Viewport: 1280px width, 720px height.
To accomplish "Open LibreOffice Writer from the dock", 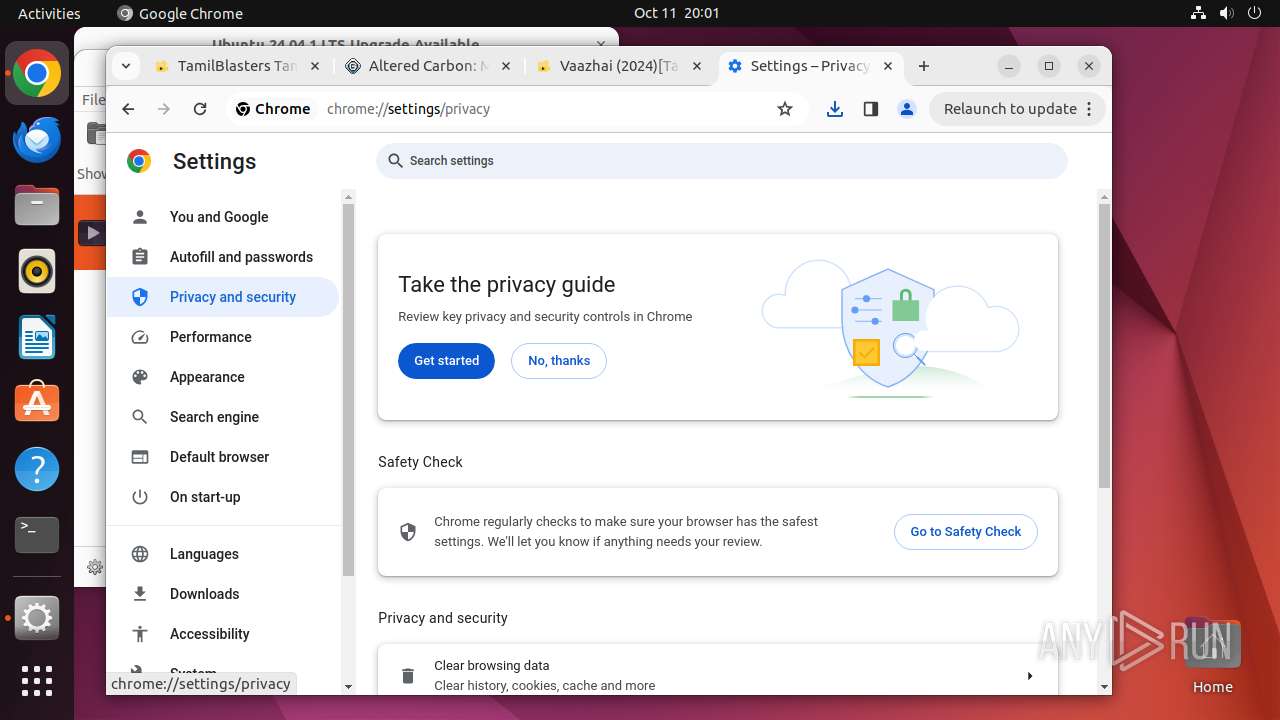I will pos(37,337).
